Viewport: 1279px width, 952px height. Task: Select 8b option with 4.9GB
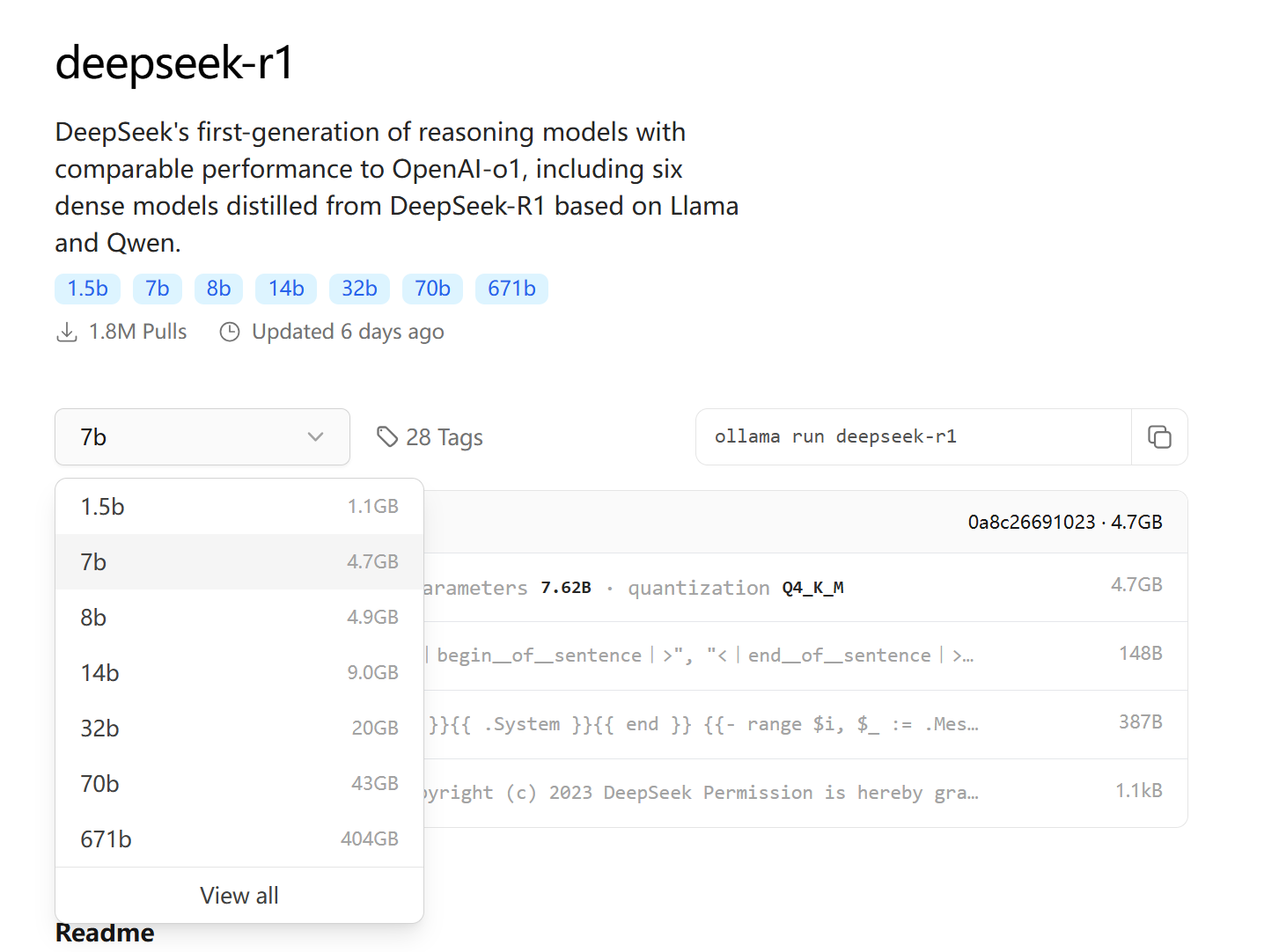point(239,617)
